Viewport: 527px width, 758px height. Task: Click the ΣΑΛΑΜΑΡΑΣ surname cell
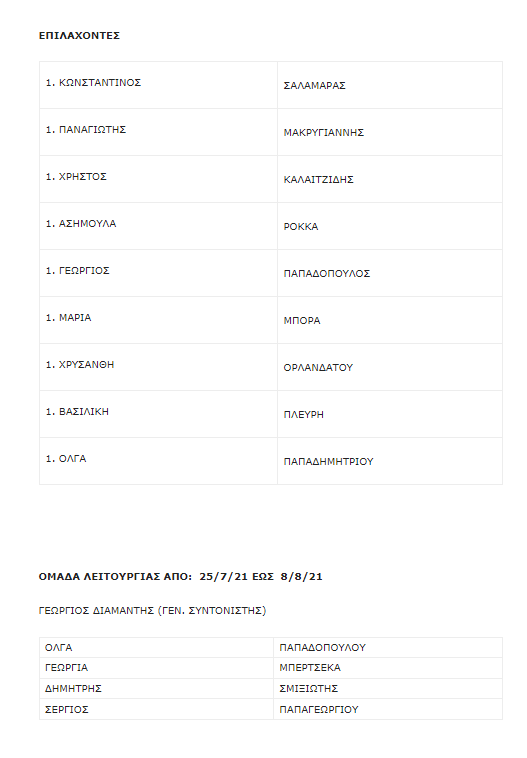[390, 85]
